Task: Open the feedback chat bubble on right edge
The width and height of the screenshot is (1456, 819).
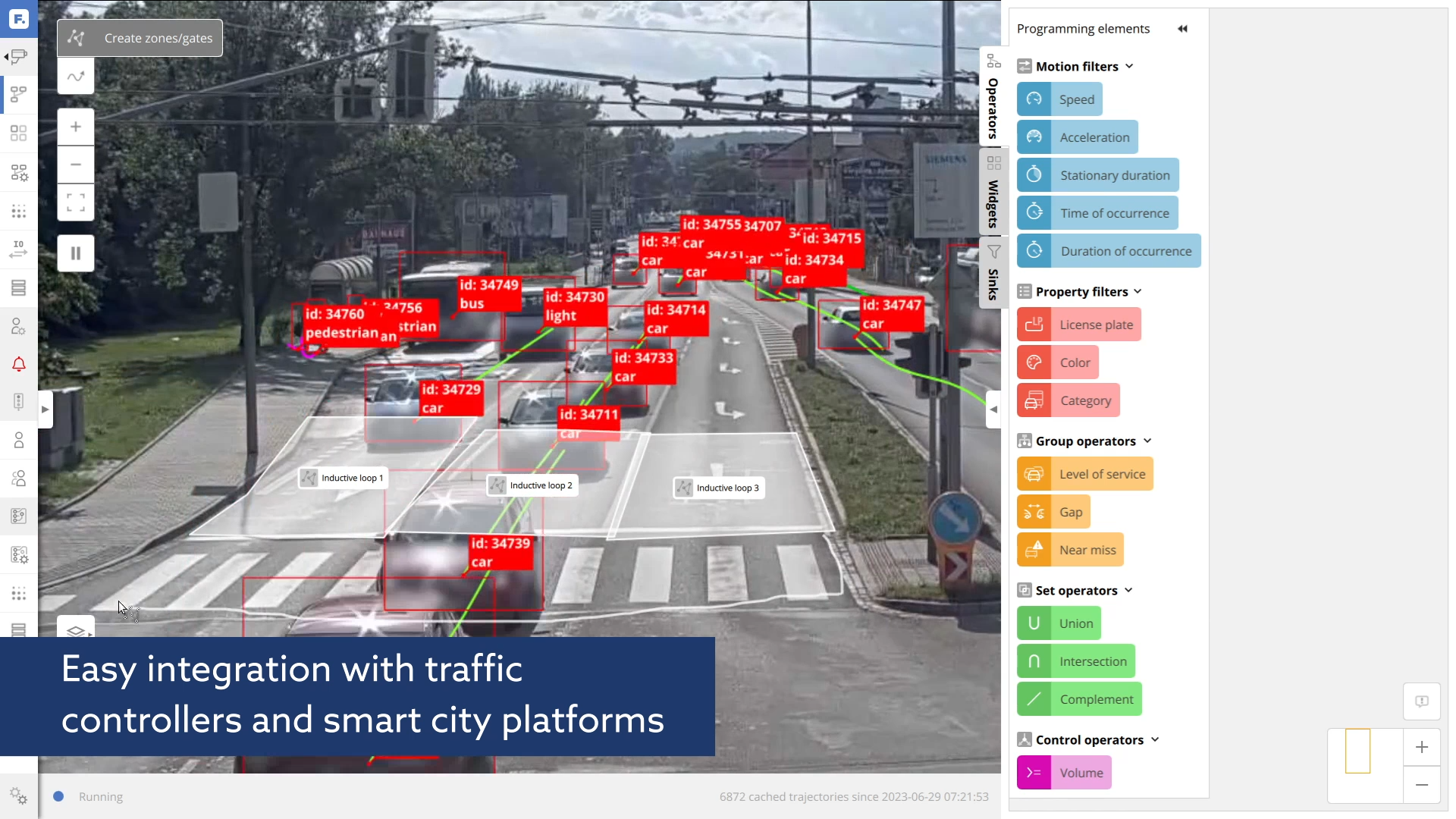Action: (1422, 701)
